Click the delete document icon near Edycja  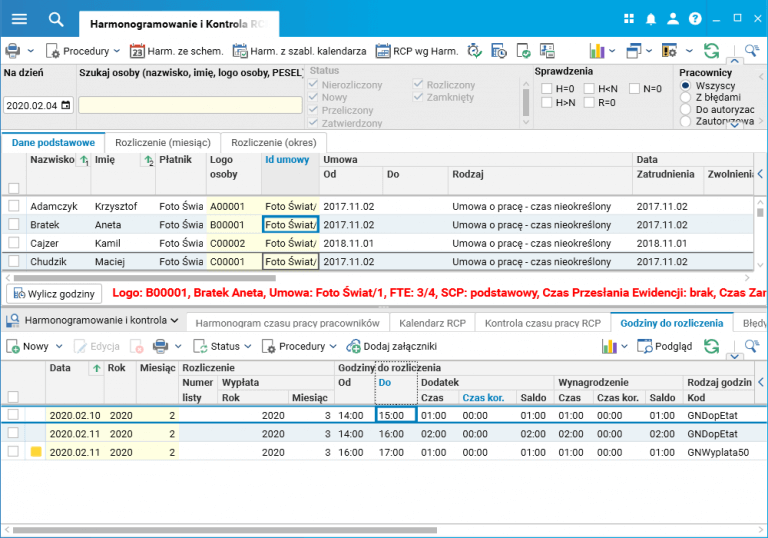pyautogui.click(x=137, y=346)
